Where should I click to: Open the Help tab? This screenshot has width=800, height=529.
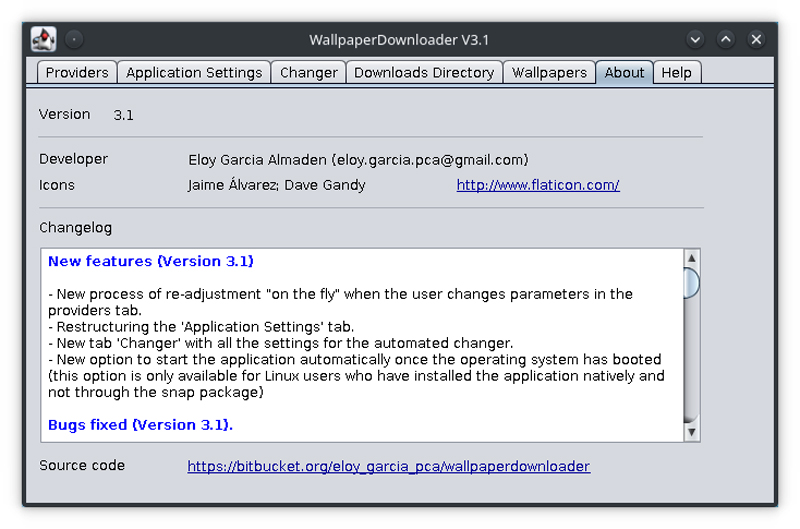click(x=677, y=72)
